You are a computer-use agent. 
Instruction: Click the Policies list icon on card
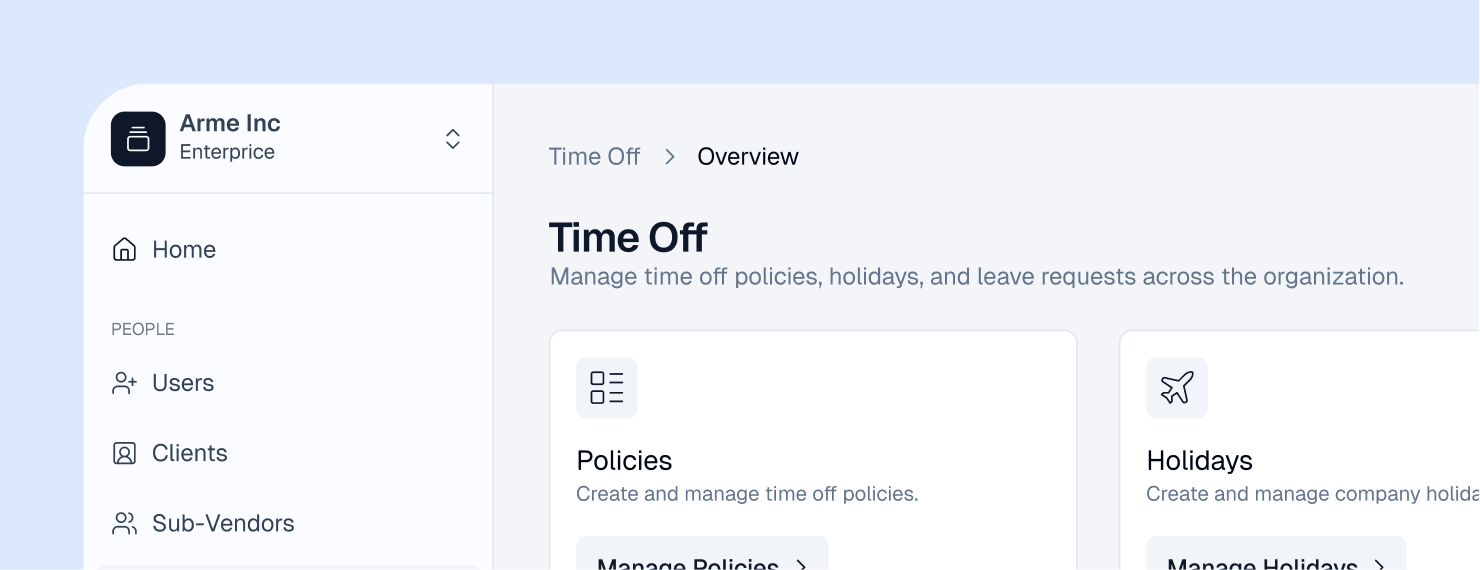point(606,387)
